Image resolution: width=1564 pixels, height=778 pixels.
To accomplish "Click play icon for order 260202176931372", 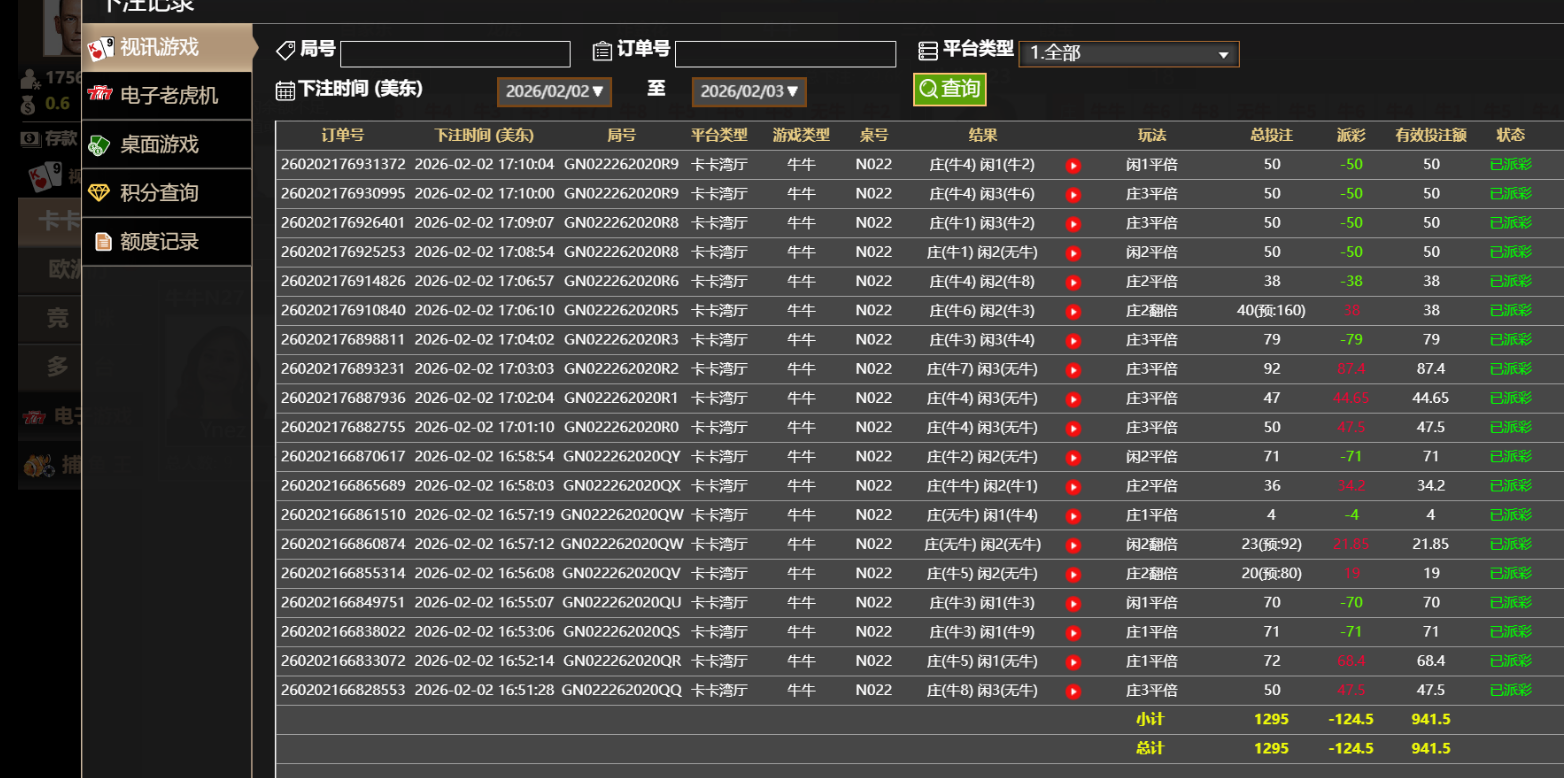I will tap(1073, 165).
